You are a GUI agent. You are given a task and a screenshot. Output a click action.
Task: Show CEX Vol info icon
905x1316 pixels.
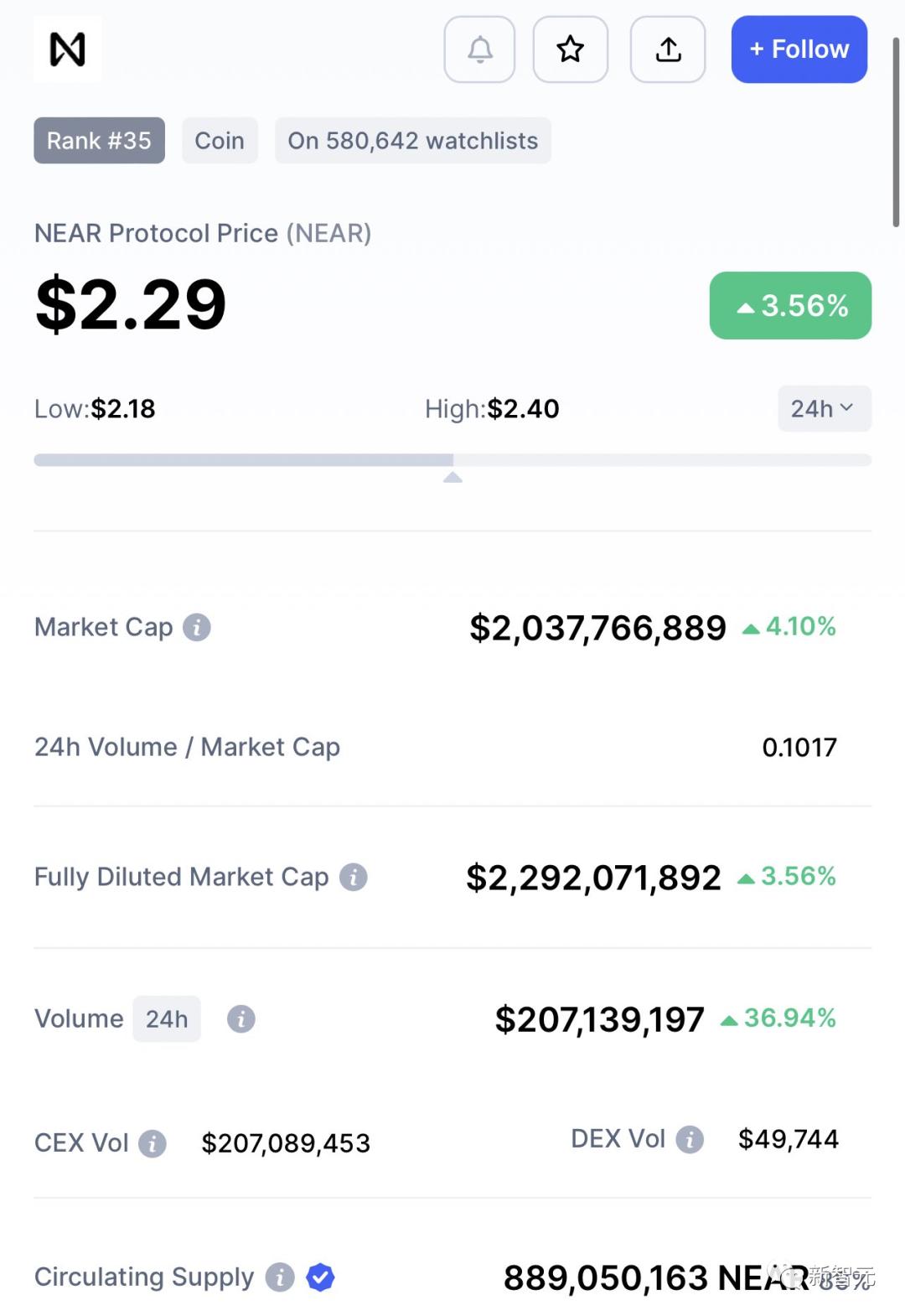pyautogui.click(x=153, y=1143)
